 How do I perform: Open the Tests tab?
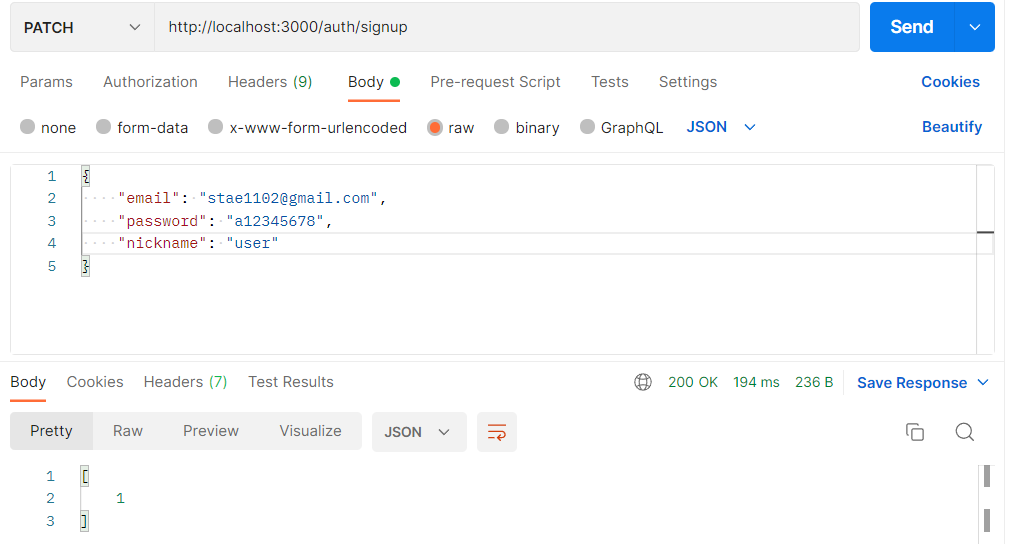(610, 82)
